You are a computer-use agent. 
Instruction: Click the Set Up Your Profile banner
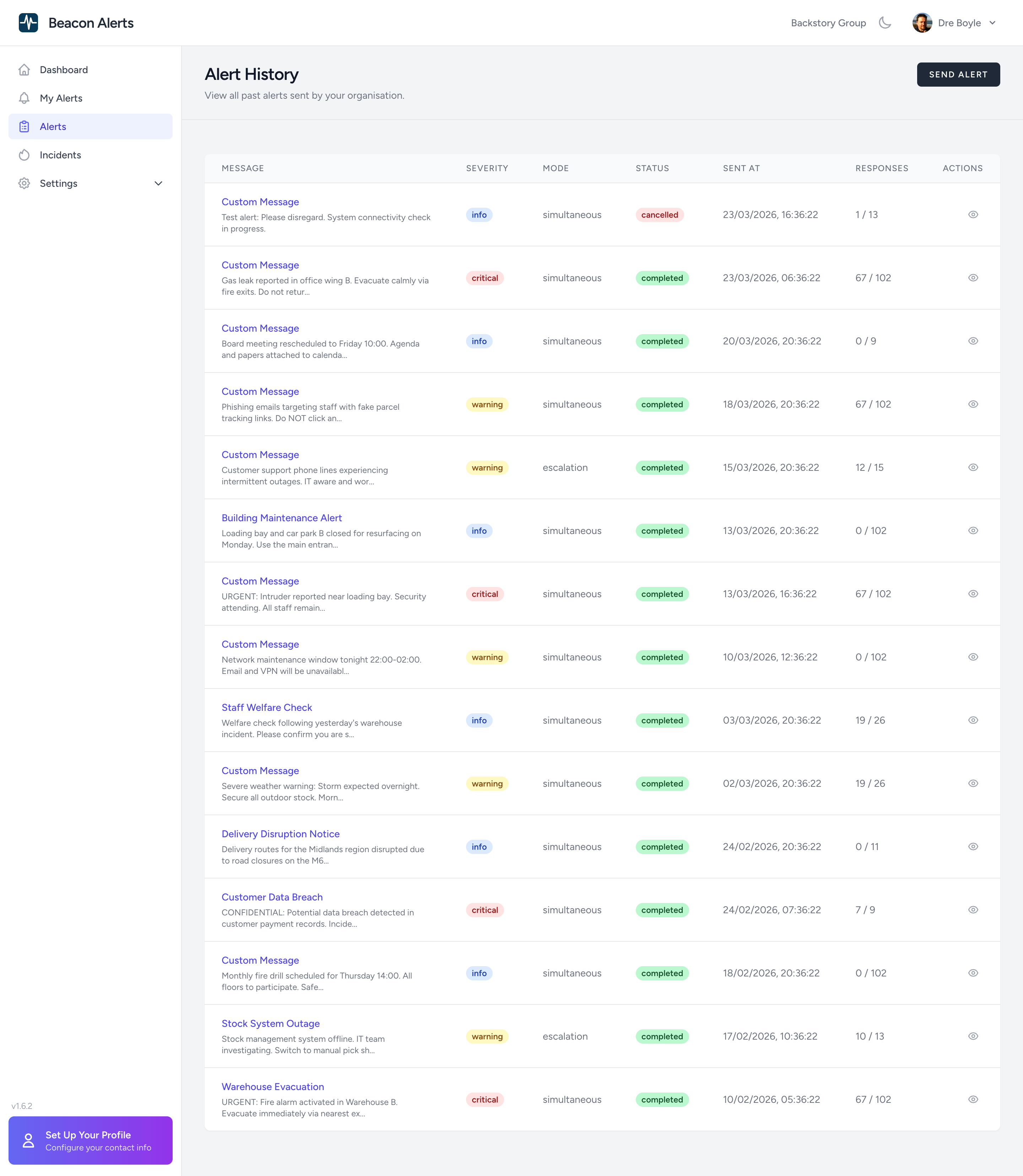90,1140
